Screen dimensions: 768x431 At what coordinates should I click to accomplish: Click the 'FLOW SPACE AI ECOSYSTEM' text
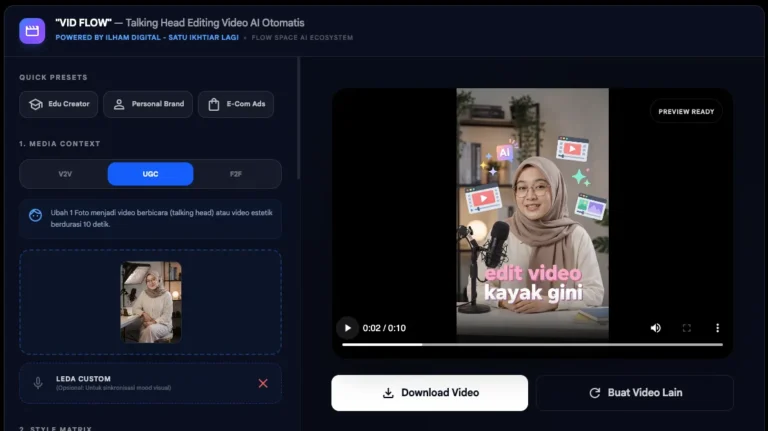(302, 38)
